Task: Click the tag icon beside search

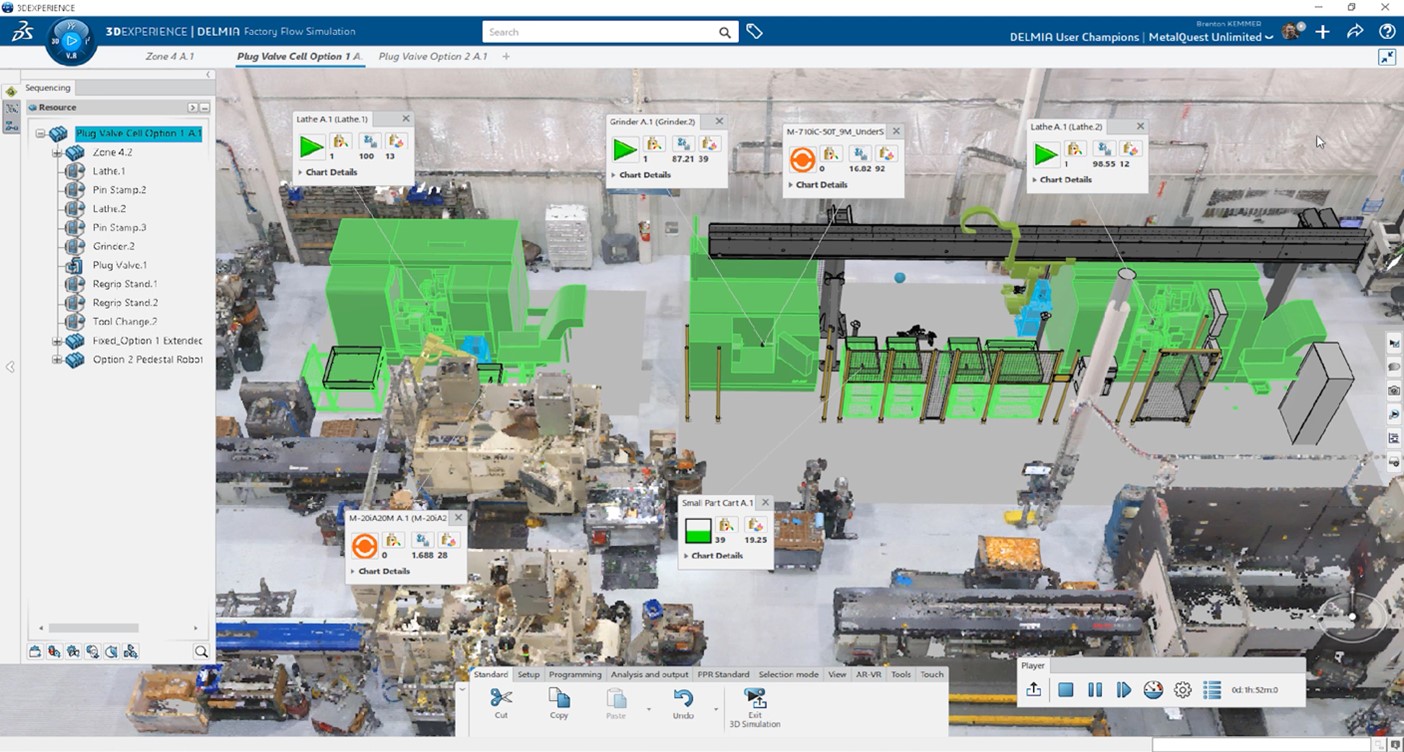Action: pyautogui.click(x=755, y=32)
